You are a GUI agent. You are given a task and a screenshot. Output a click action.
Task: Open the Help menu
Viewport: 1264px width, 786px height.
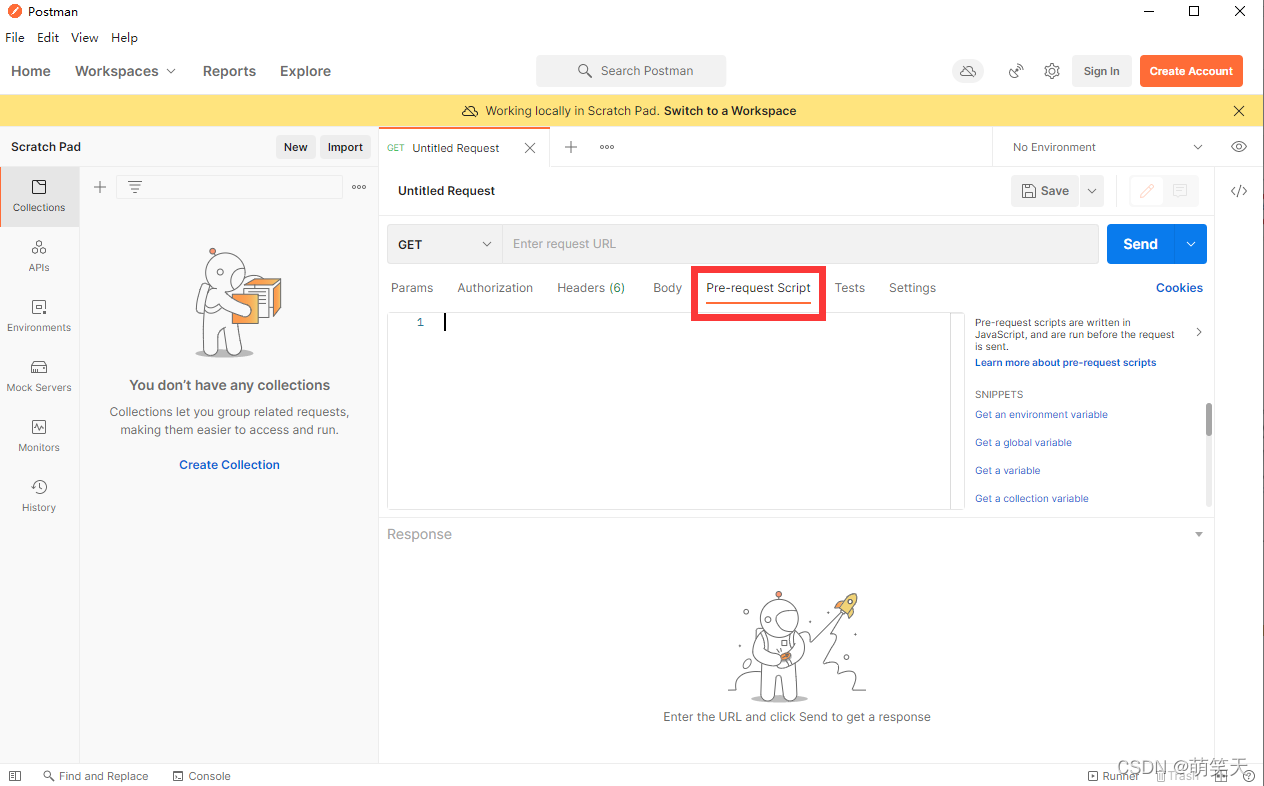[124, 37]
